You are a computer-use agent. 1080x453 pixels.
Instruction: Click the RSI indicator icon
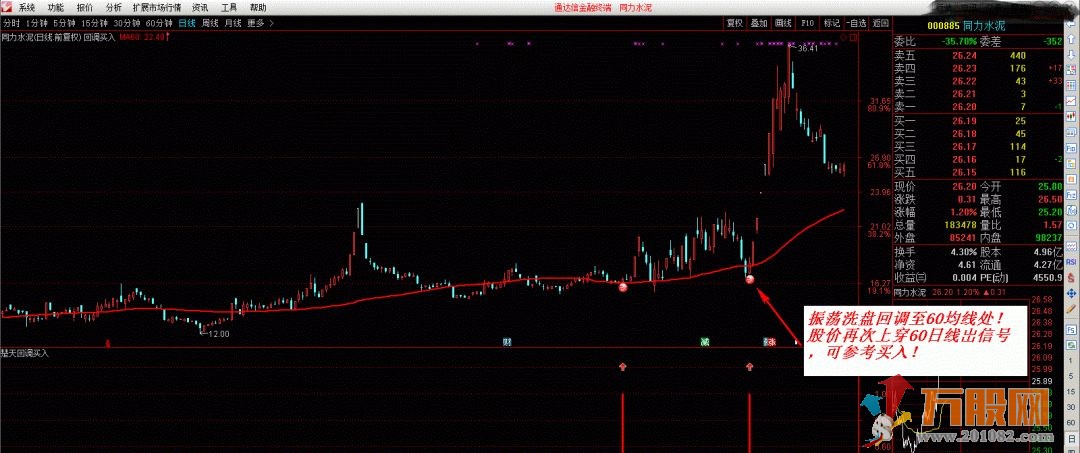[1071, 262]
